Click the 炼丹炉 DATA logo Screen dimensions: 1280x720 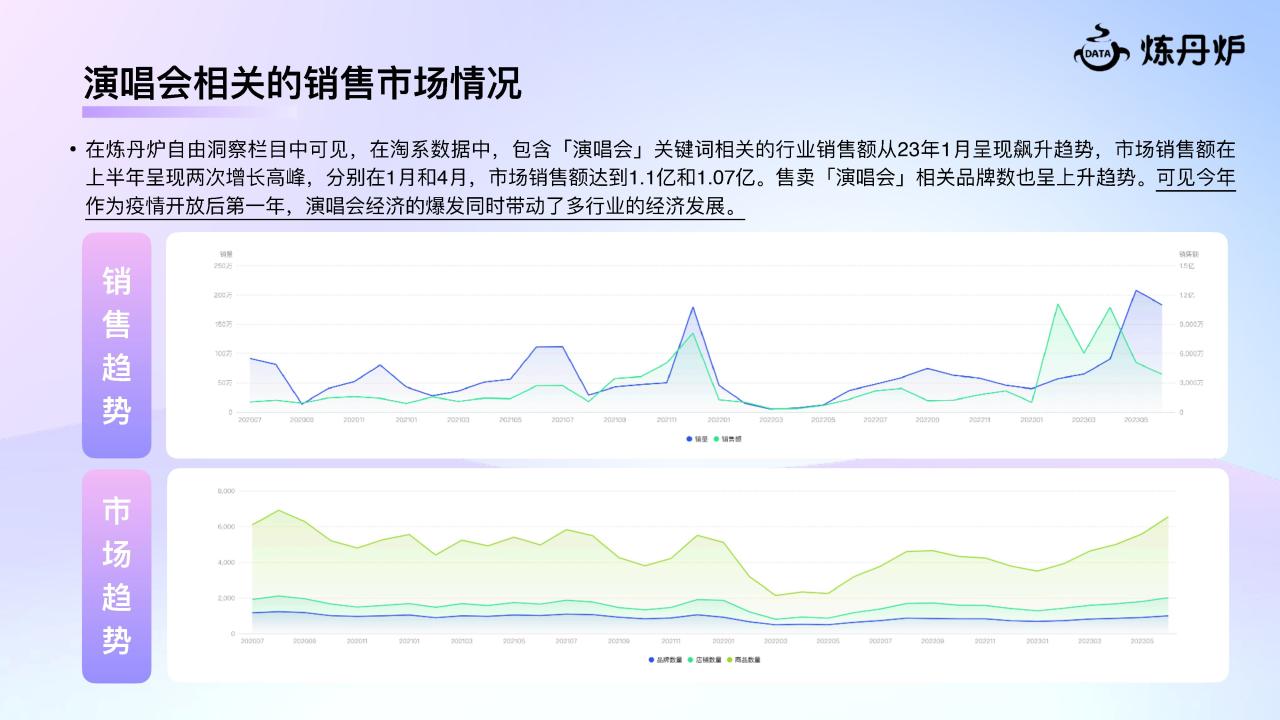point(1159,50)
